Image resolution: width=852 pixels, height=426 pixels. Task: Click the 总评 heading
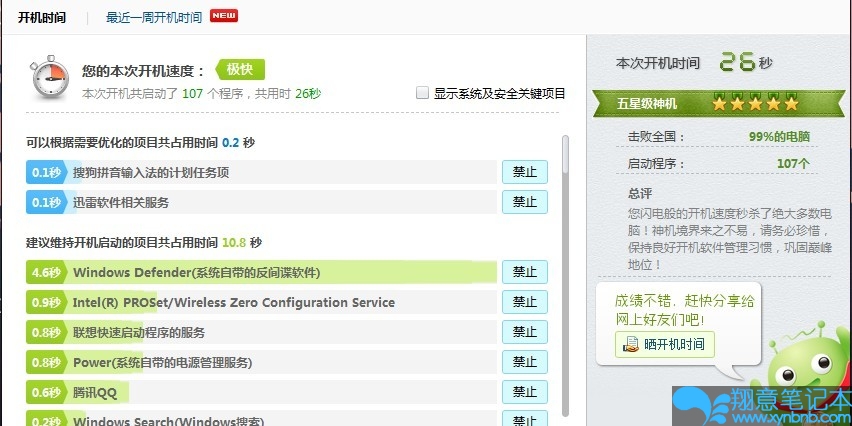[640, 193]
